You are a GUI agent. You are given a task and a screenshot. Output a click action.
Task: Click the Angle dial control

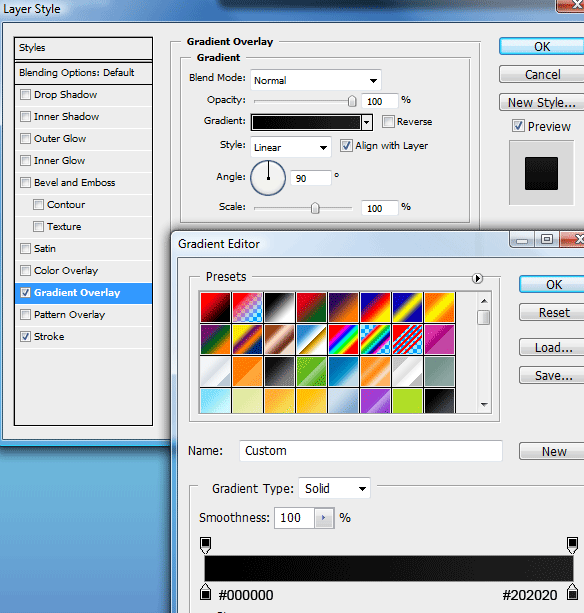268,178
